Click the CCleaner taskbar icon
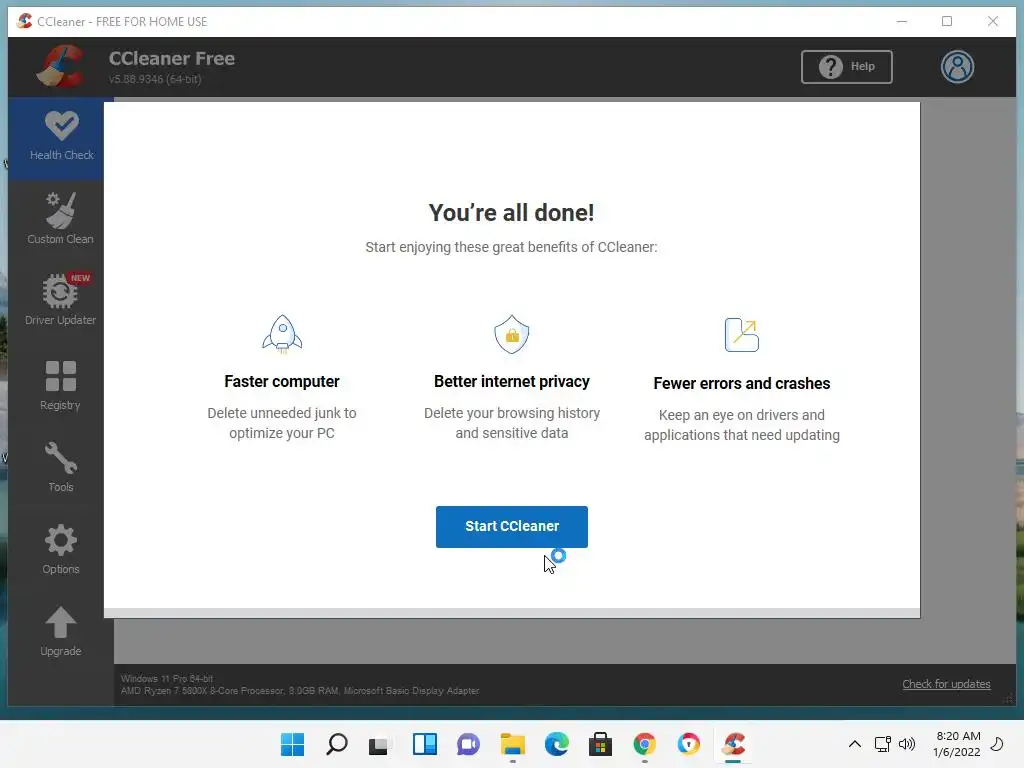 733,744
